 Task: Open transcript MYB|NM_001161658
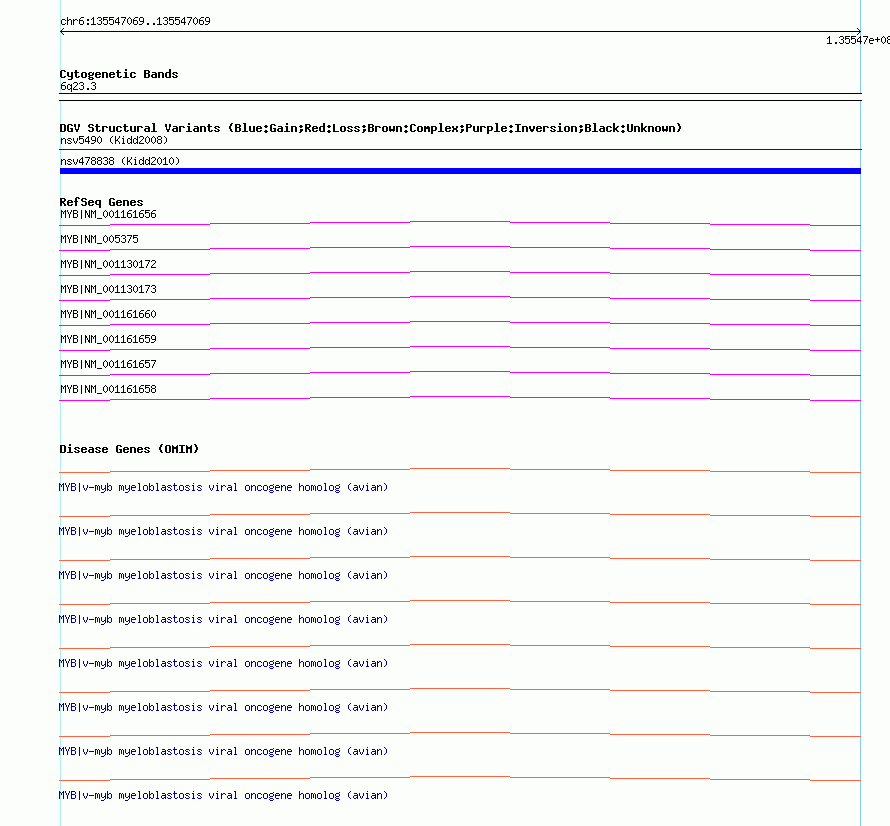pyautogui.click(x=108, y=389)
